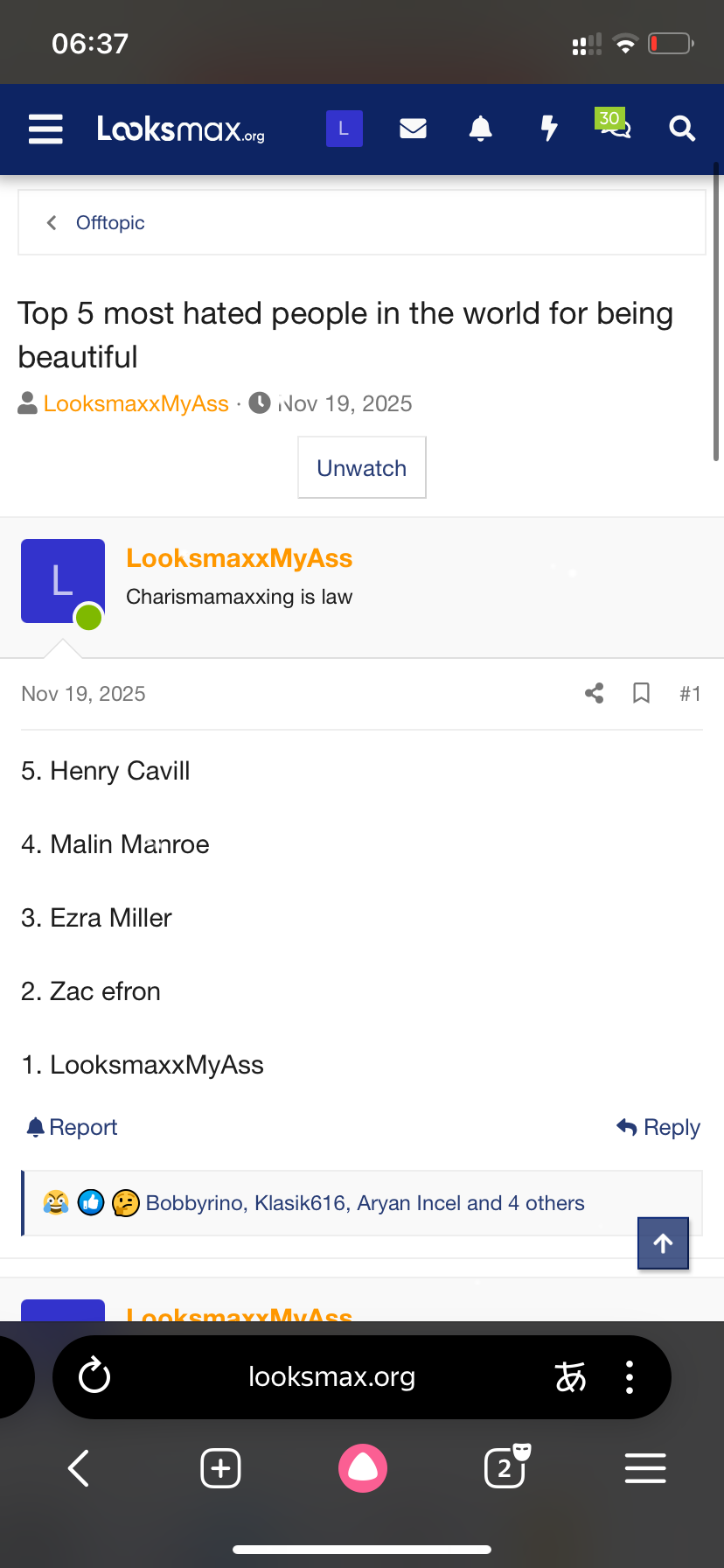724x1568 pixels.
Task: Click Reply on the first post
Action: (658, 1127)
